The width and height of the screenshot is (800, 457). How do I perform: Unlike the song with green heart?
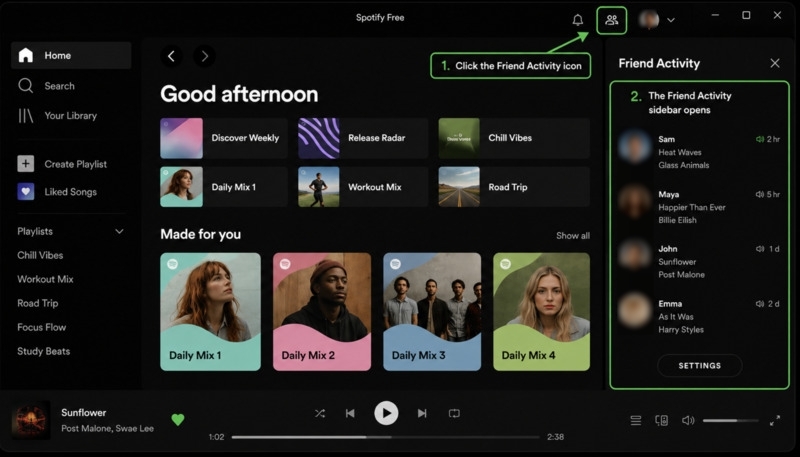178,420
